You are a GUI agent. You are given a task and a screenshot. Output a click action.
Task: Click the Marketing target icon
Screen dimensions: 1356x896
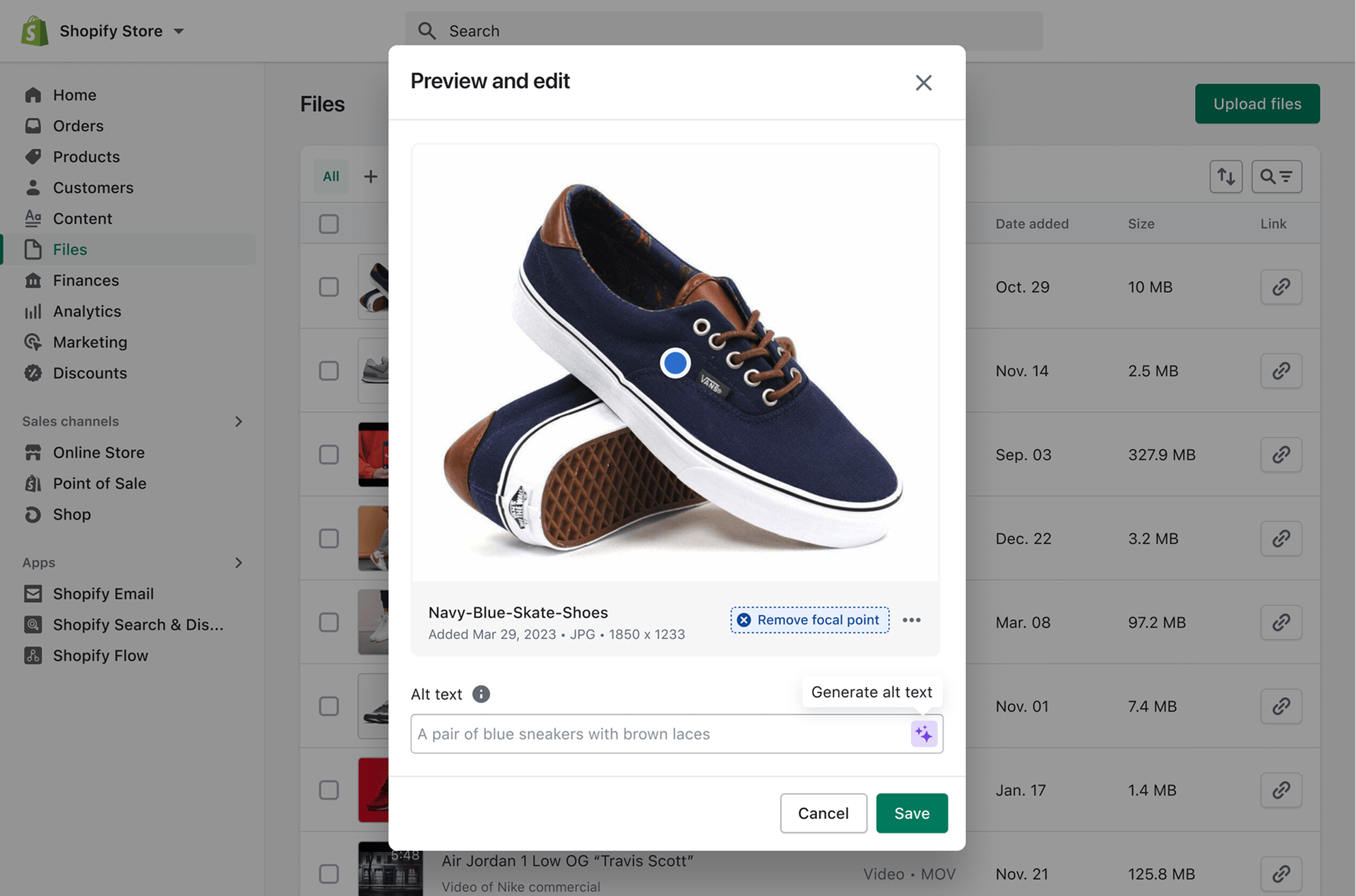[x=33, y=342]
